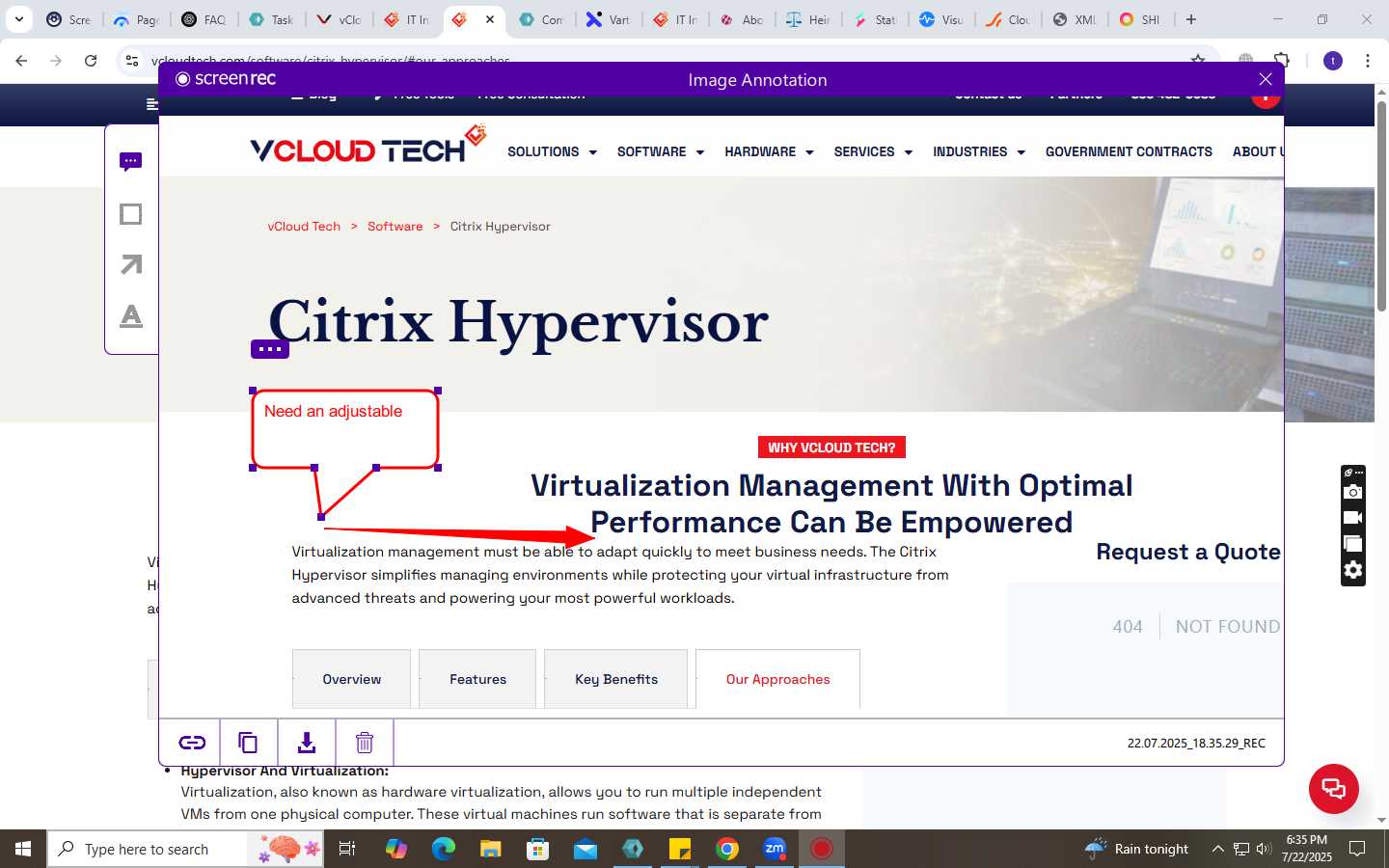Click the page vertical scrollbar thumb
Viewport: 1389px width, 868px height.
(x=1381, y=205)
